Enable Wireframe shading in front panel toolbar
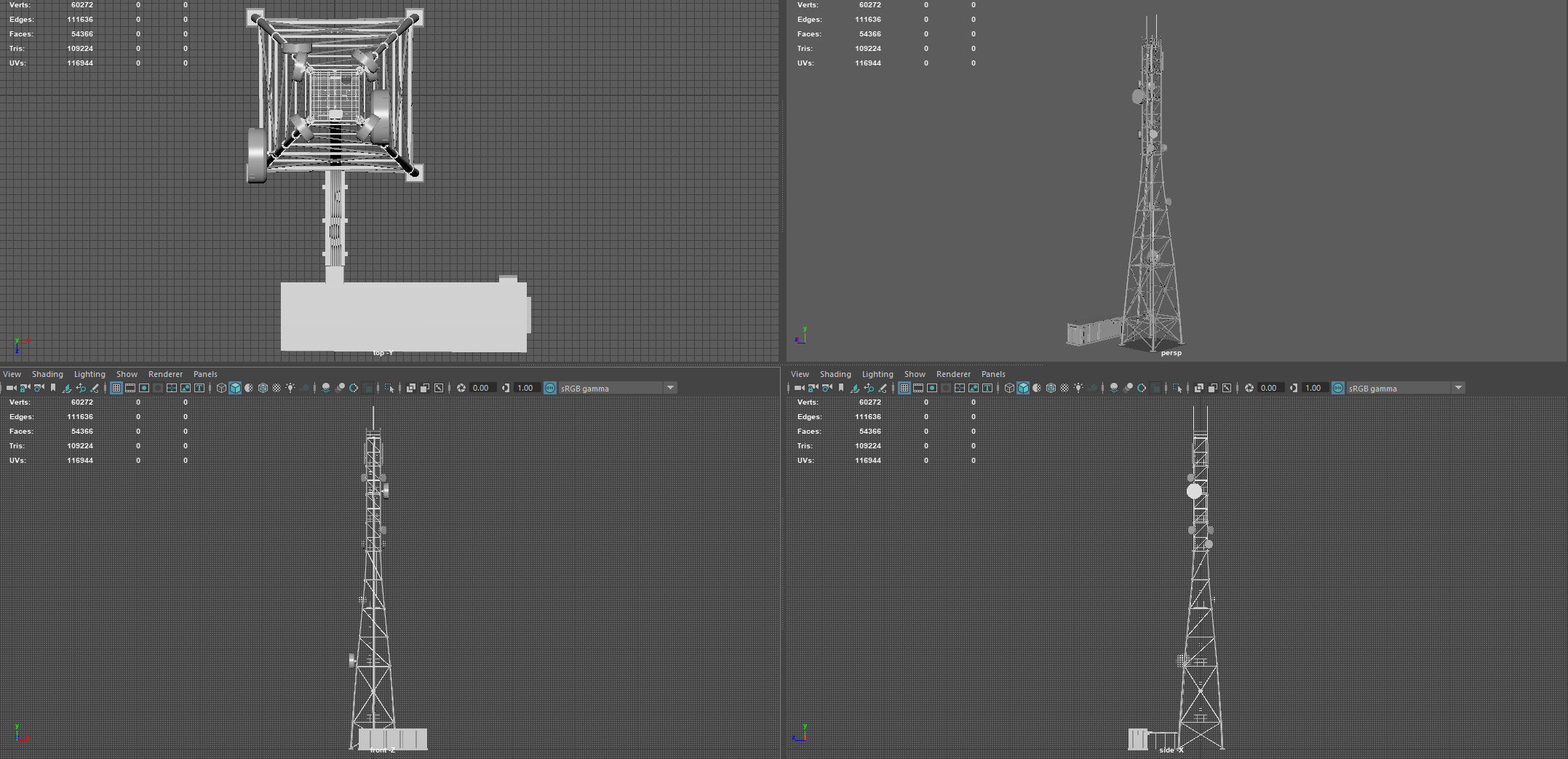Viewport: 1568px width, 759px height. click(221, 388)
